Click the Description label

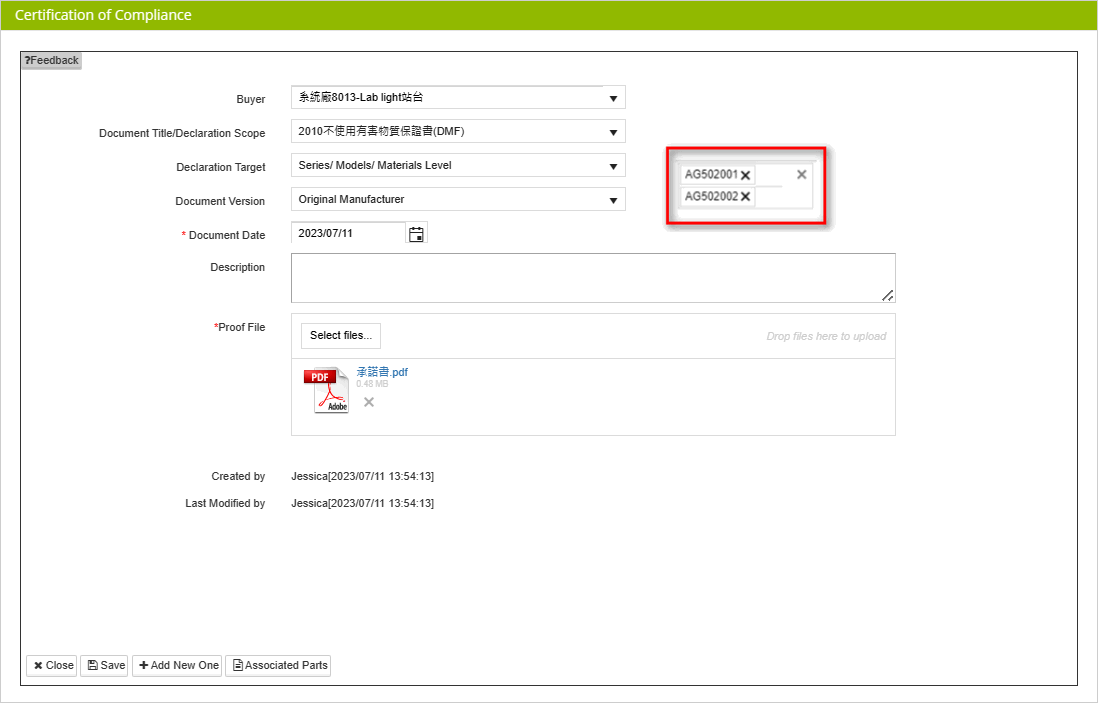(237, 267)
